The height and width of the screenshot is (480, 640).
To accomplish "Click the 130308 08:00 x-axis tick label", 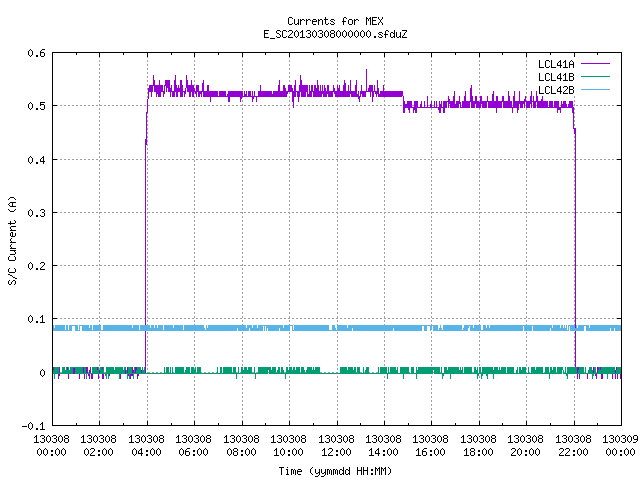I will pyautogui.click(x=242, y=445).
